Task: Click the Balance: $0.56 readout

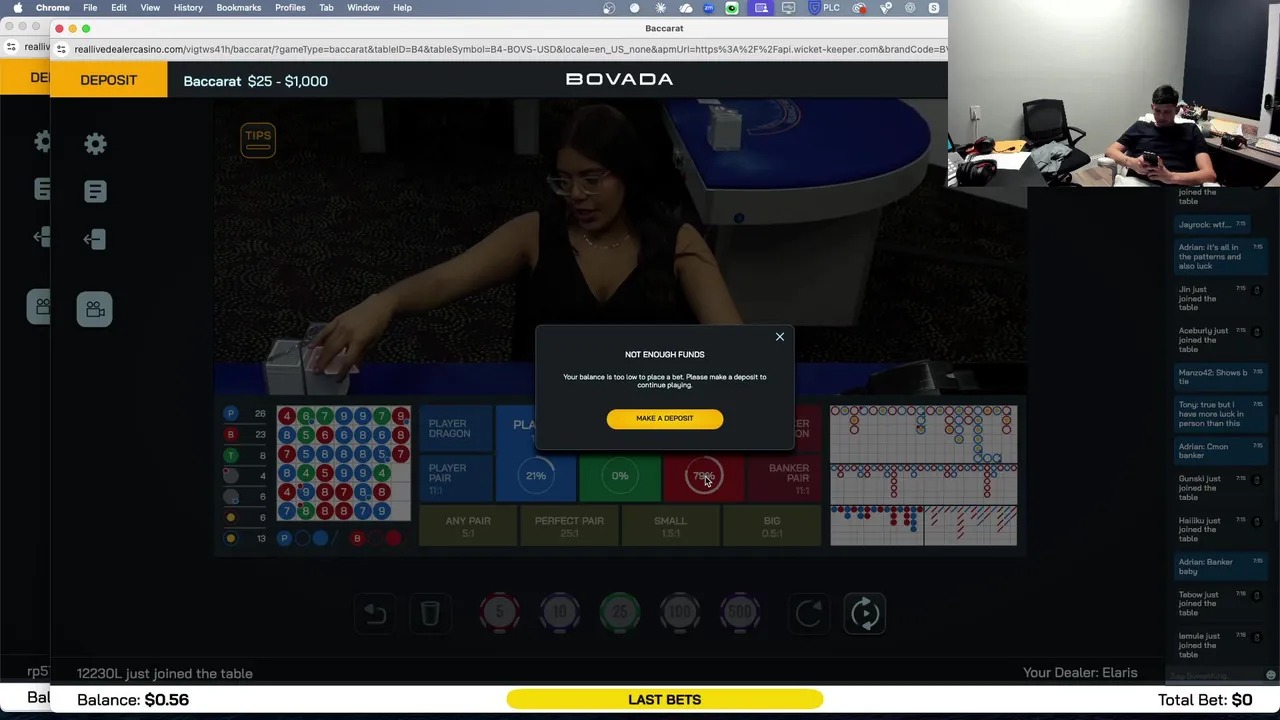Action: click(133, 700)
